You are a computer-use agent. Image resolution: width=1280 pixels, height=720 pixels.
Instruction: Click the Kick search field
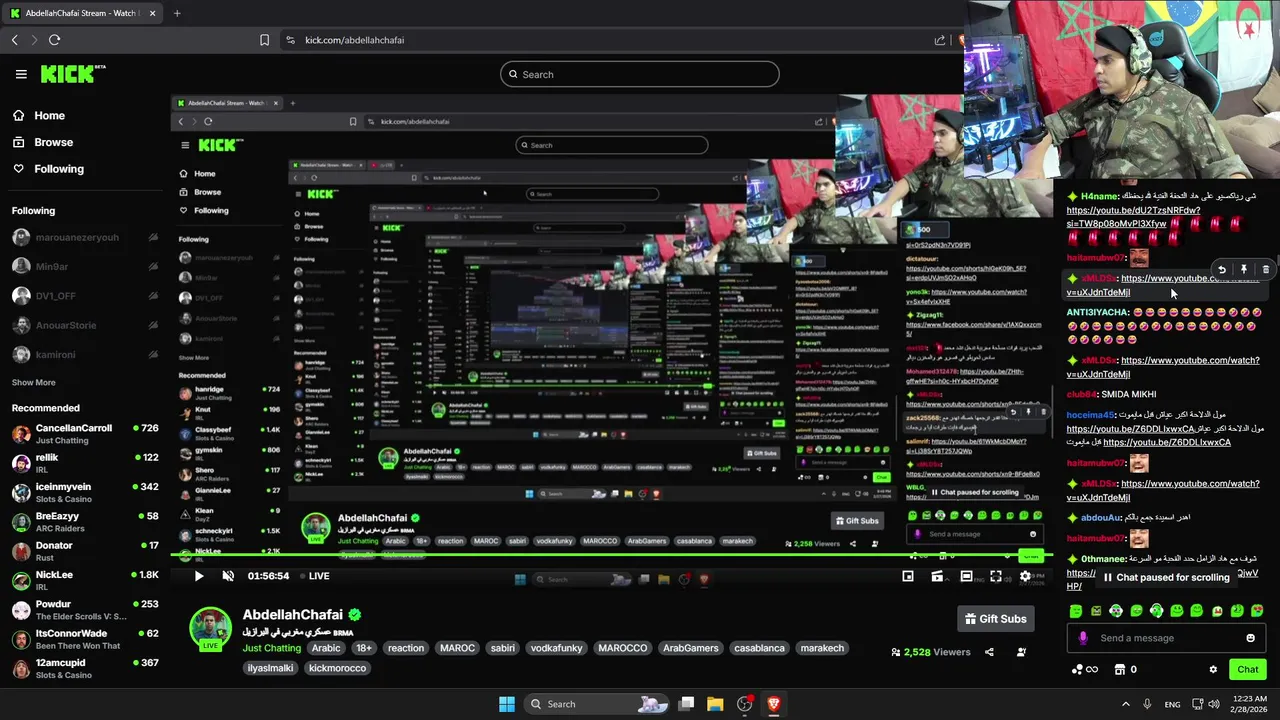coord(640,74)
